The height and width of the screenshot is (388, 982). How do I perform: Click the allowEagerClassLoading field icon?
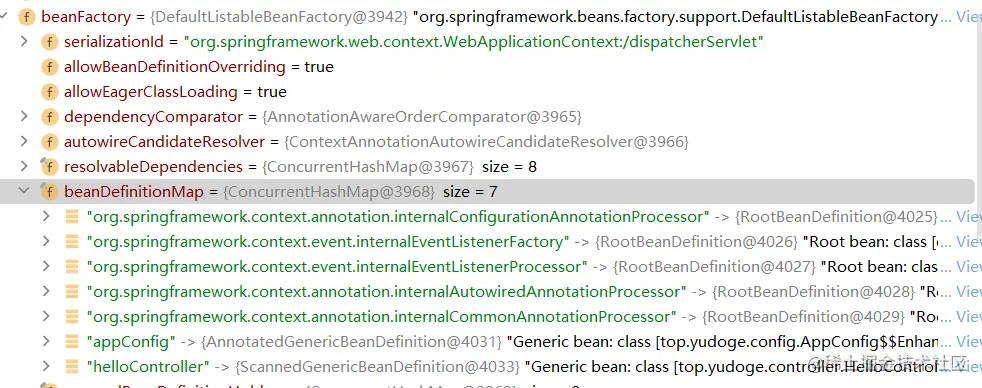click(x=49, y=92)
